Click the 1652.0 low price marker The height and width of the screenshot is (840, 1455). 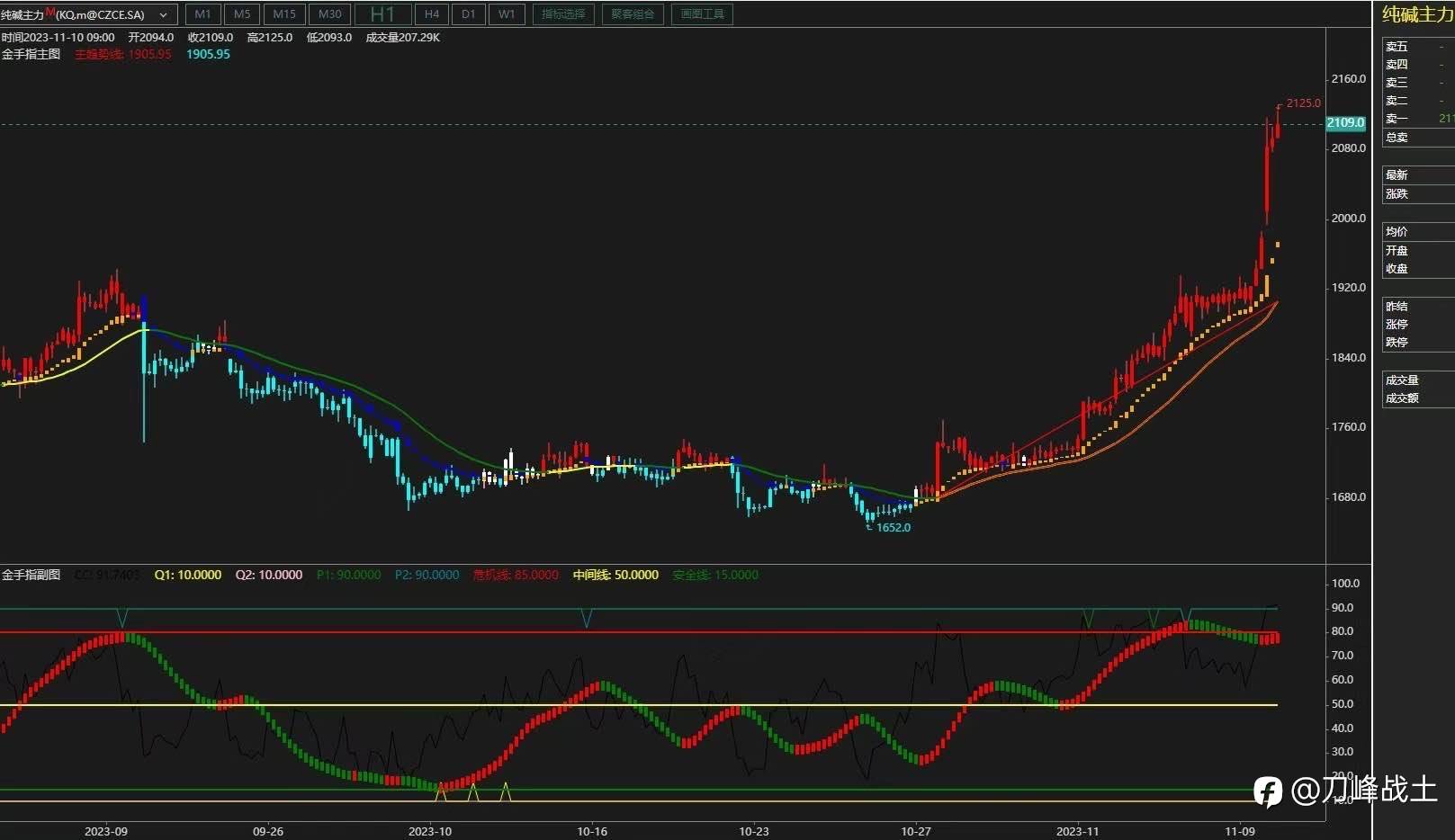(894, 527)
